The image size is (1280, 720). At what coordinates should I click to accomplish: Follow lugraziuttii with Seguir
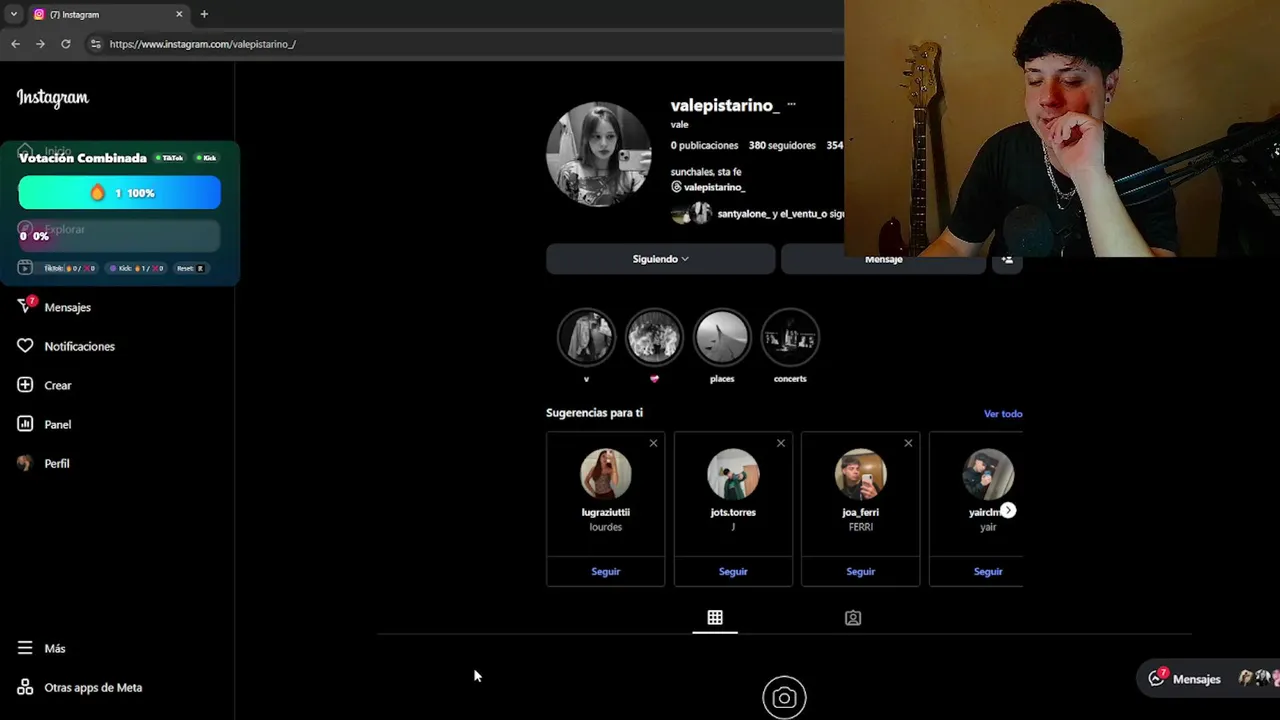[606, 572]
